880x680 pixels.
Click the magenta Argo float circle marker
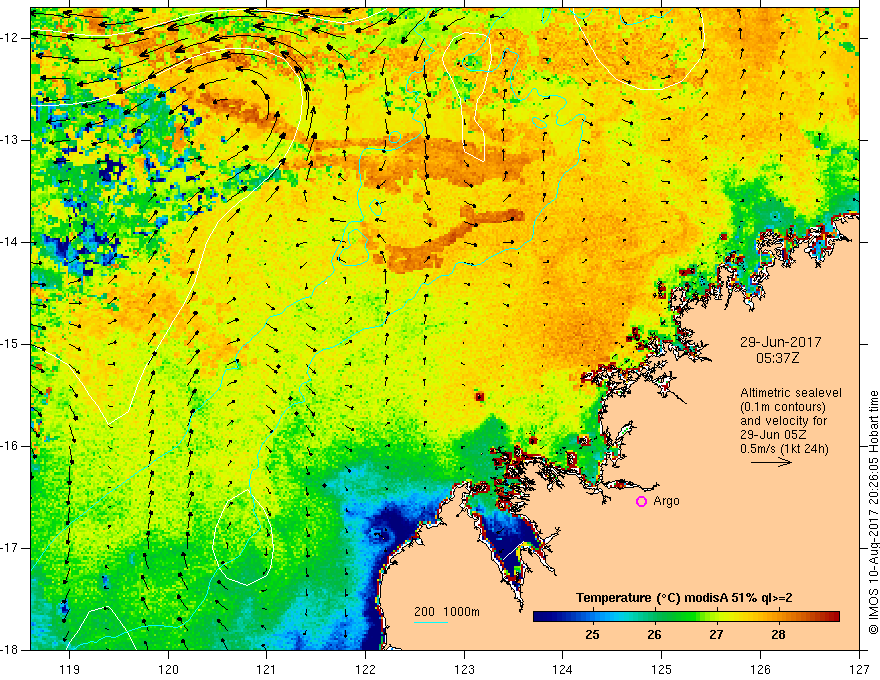point(641,502)
